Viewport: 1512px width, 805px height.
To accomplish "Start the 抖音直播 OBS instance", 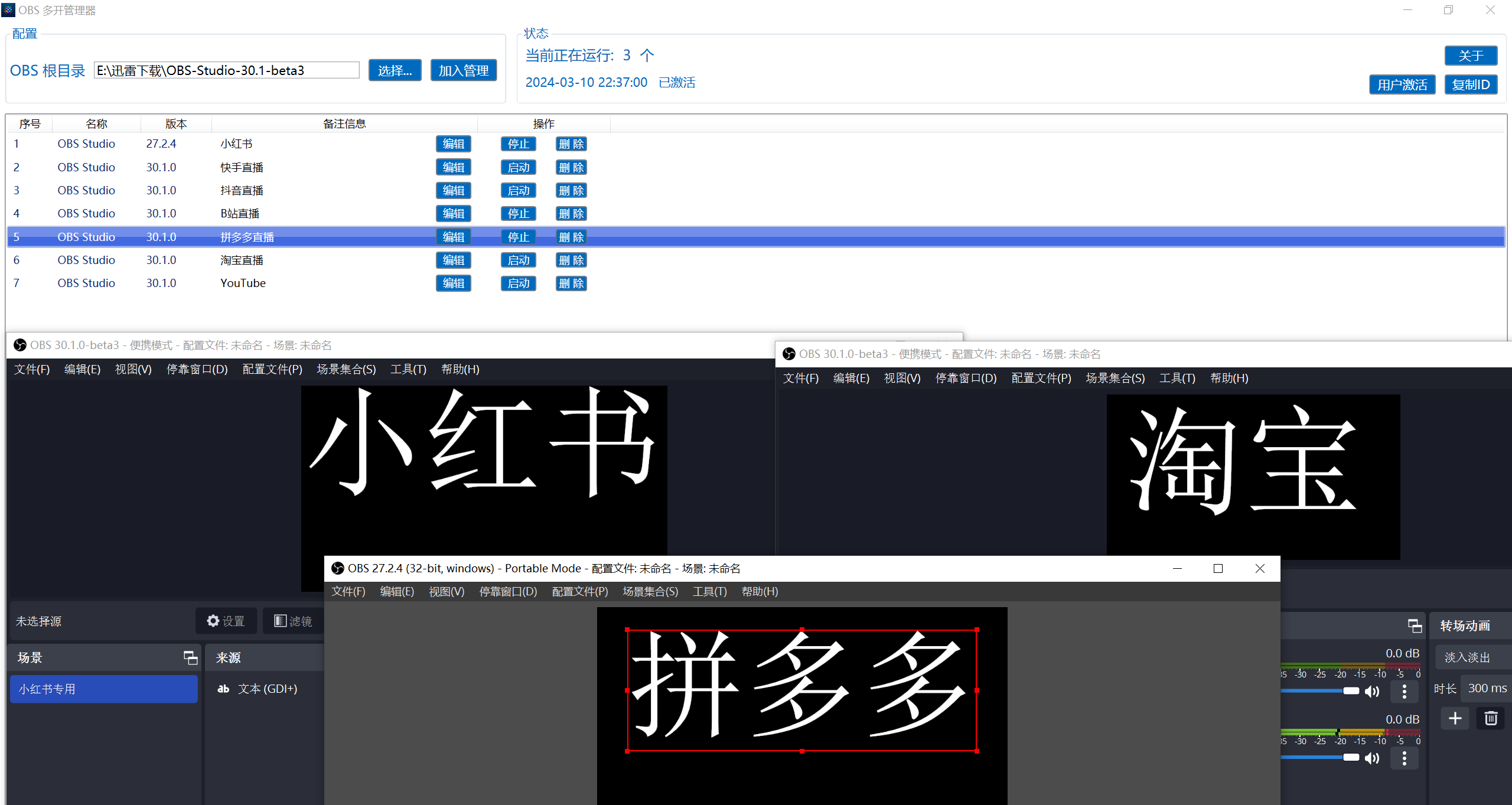I will [x=519, y=190].
